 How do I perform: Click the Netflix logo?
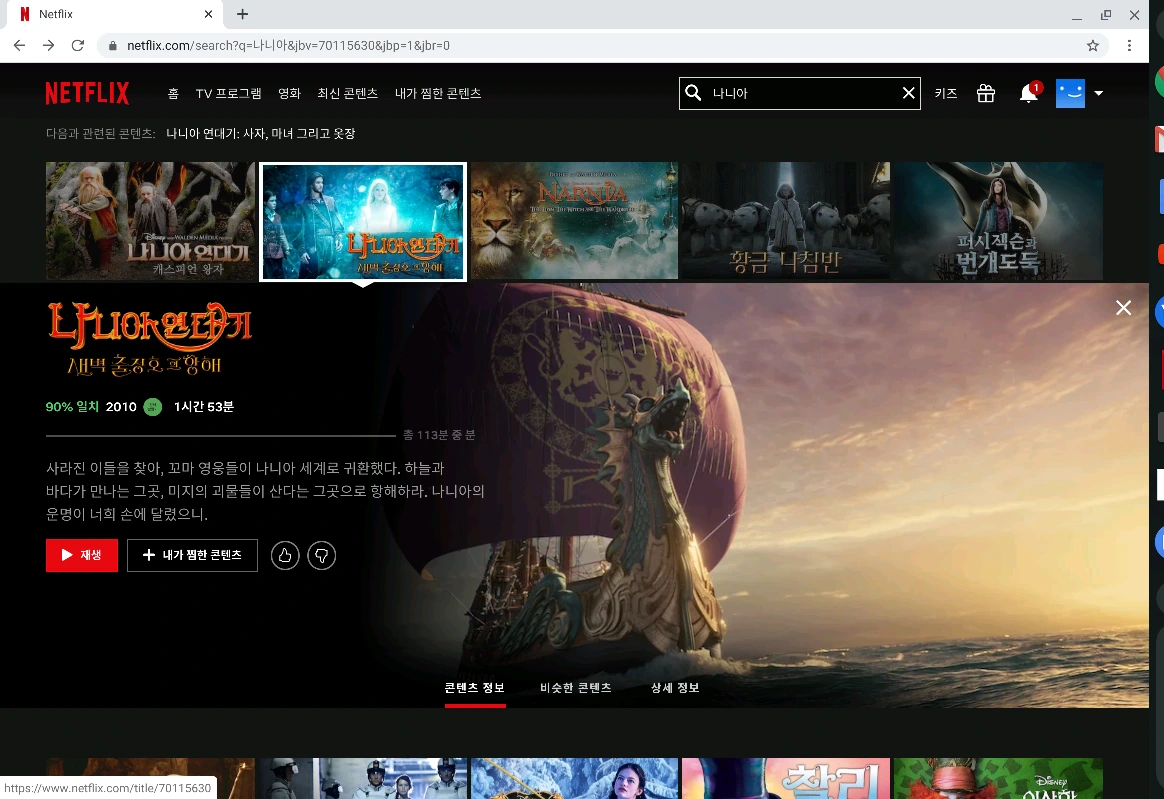click(87, 93)
